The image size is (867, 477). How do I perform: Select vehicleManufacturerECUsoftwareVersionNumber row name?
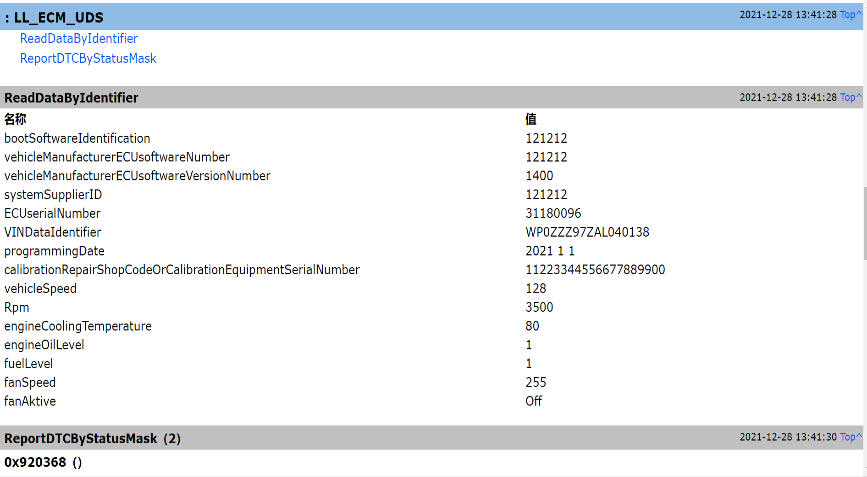tap(137, 176)
